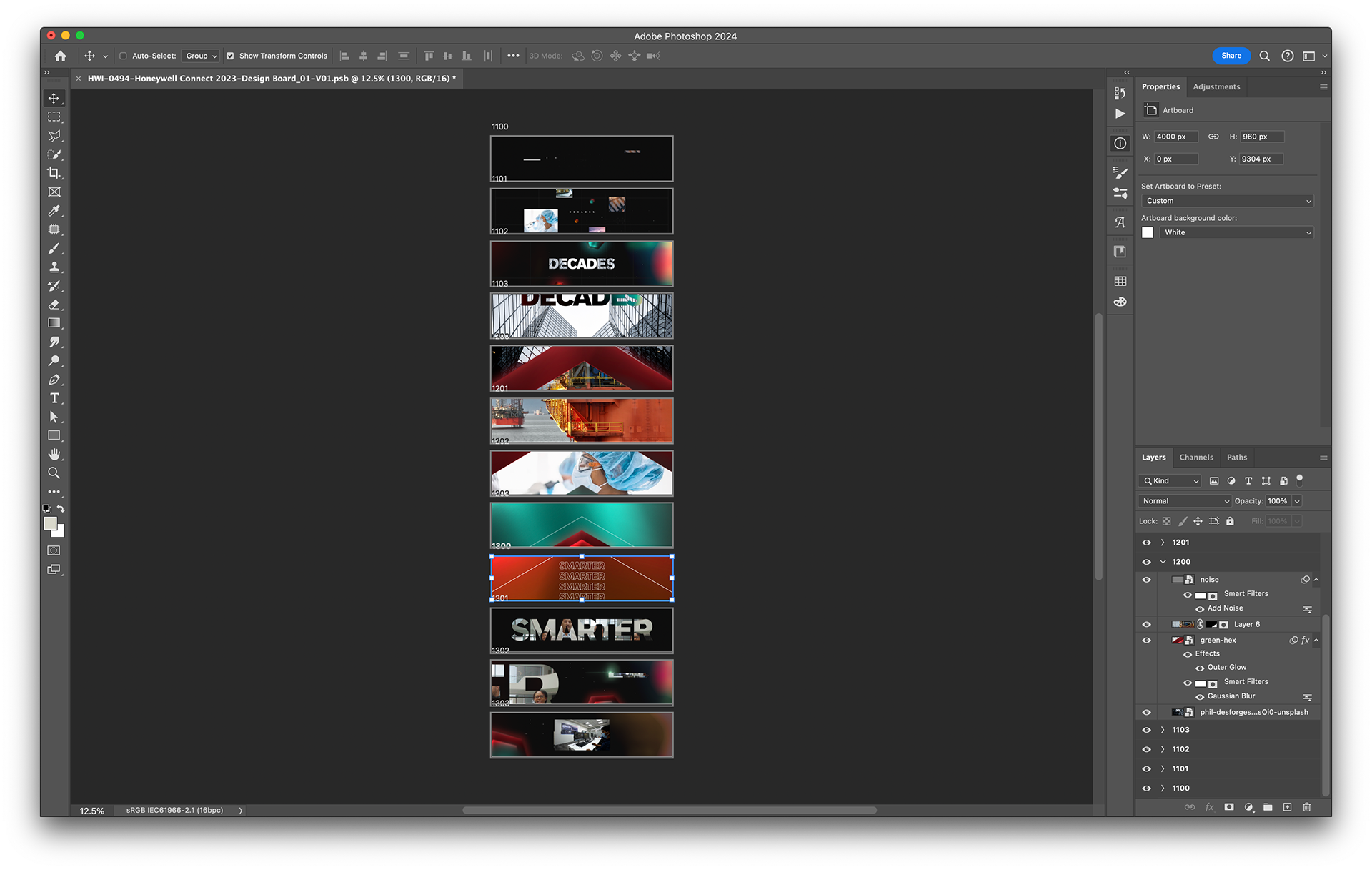This screenshot has width=1372, height=870.
Task: Close the document tab
Action: pyautogui.click(x=79, y=79)
